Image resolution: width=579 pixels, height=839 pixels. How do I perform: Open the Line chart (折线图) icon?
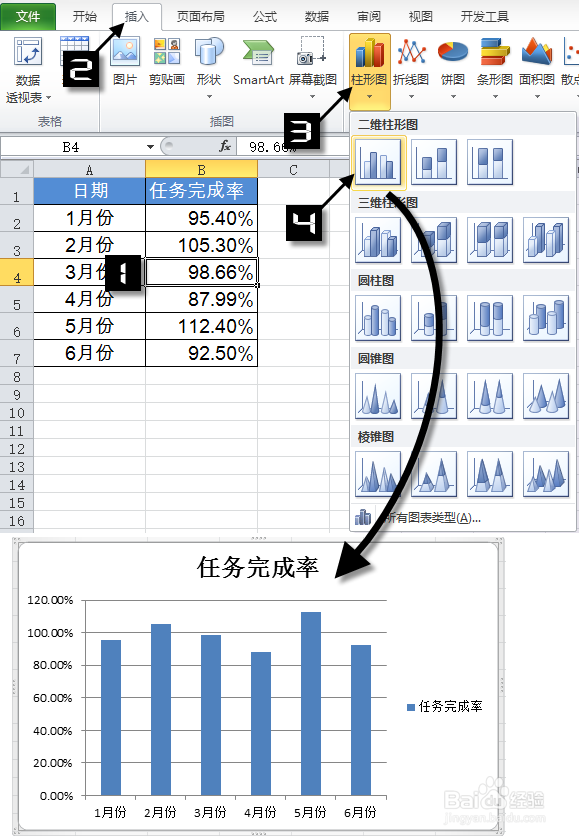[411, 51]
